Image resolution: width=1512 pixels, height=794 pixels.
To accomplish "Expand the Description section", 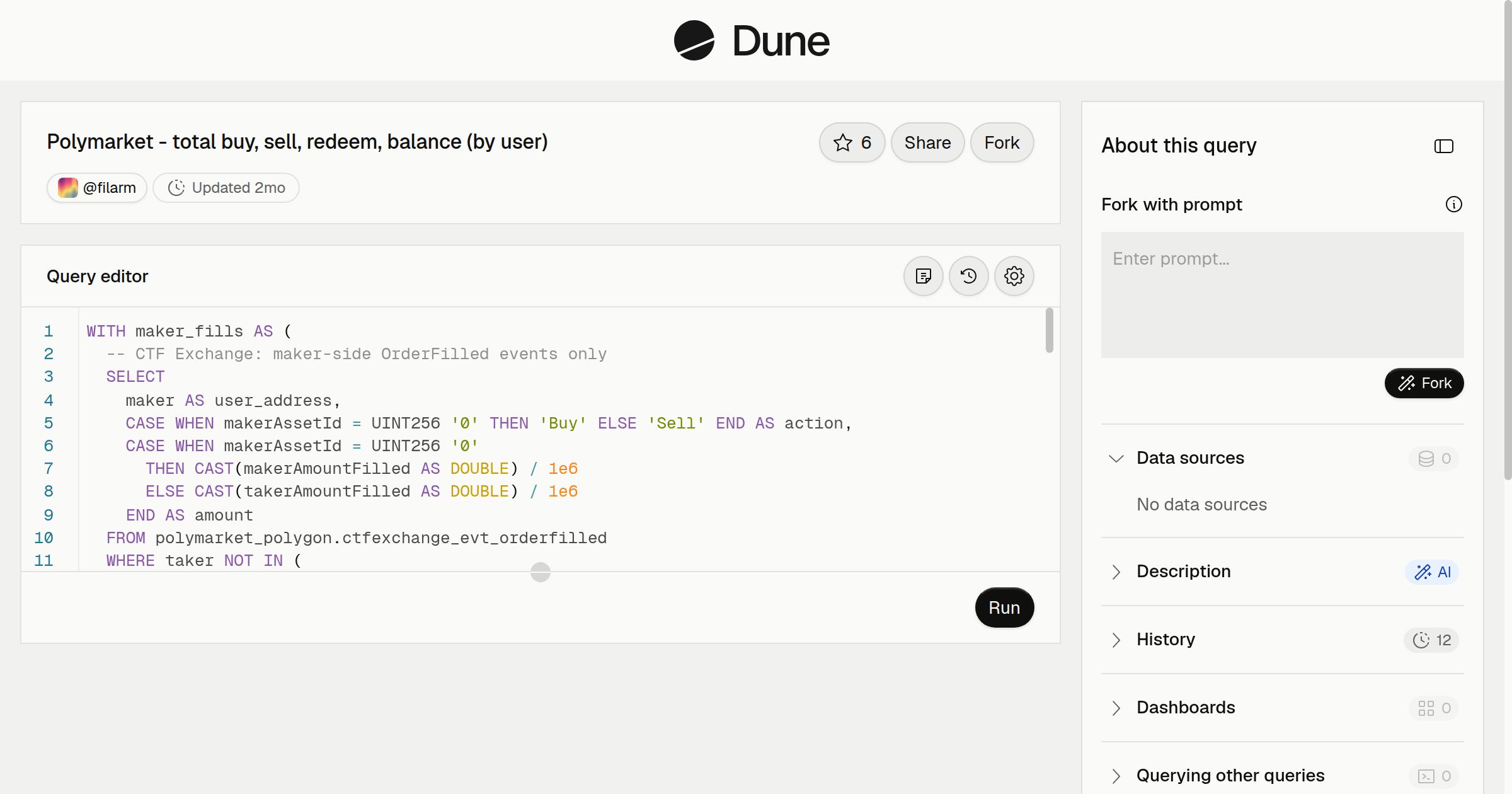I will tap(1116, 572).
